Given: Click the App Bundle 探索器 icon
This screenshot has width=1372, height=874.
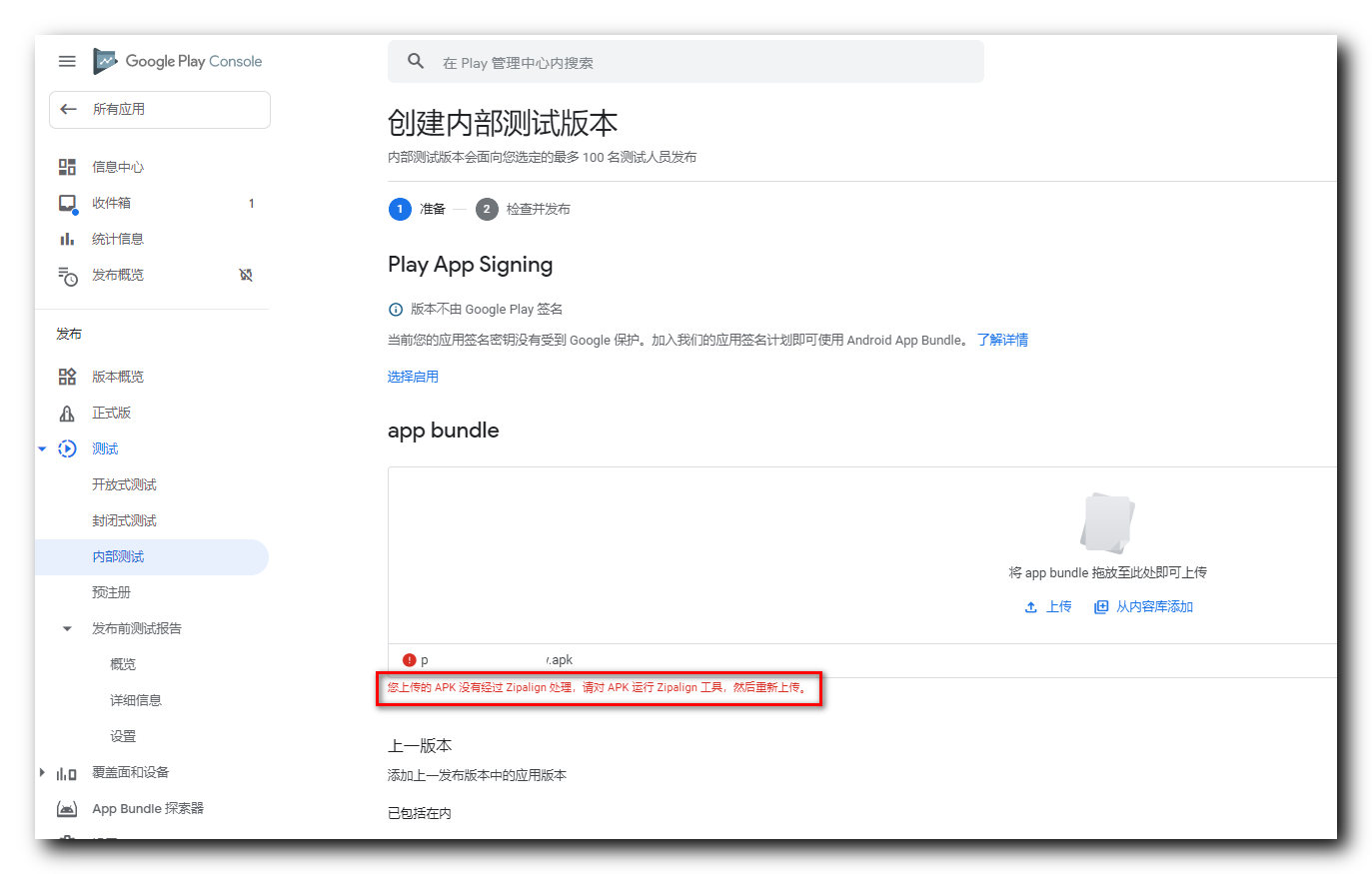Looking at the screenshot, I should click(x=67, y=809).
